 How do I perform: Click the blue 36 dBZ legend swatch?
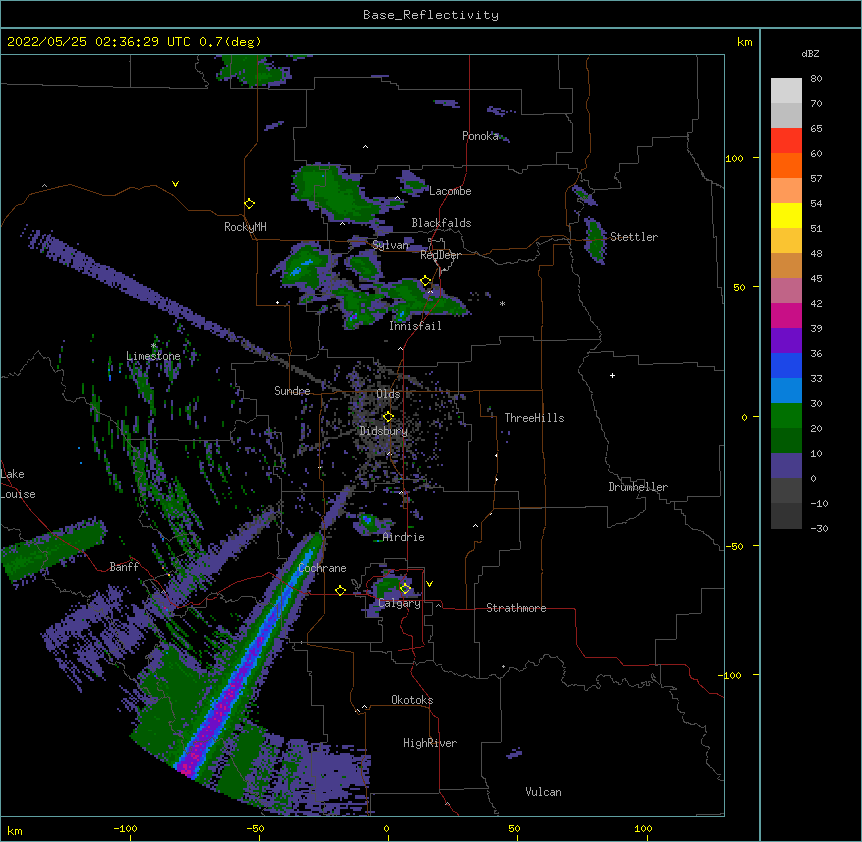(x=786, y=365)
